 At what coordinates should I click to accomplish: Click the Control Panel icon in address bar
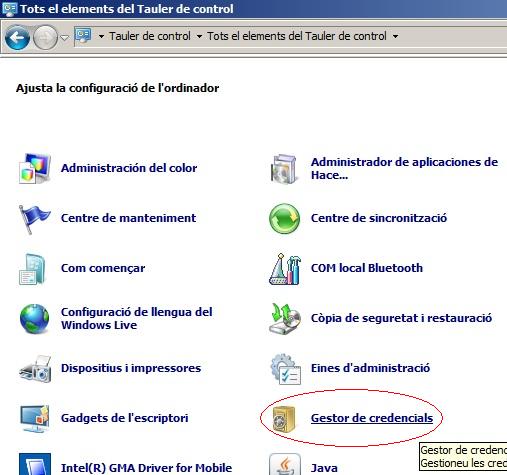pos(83,36)
